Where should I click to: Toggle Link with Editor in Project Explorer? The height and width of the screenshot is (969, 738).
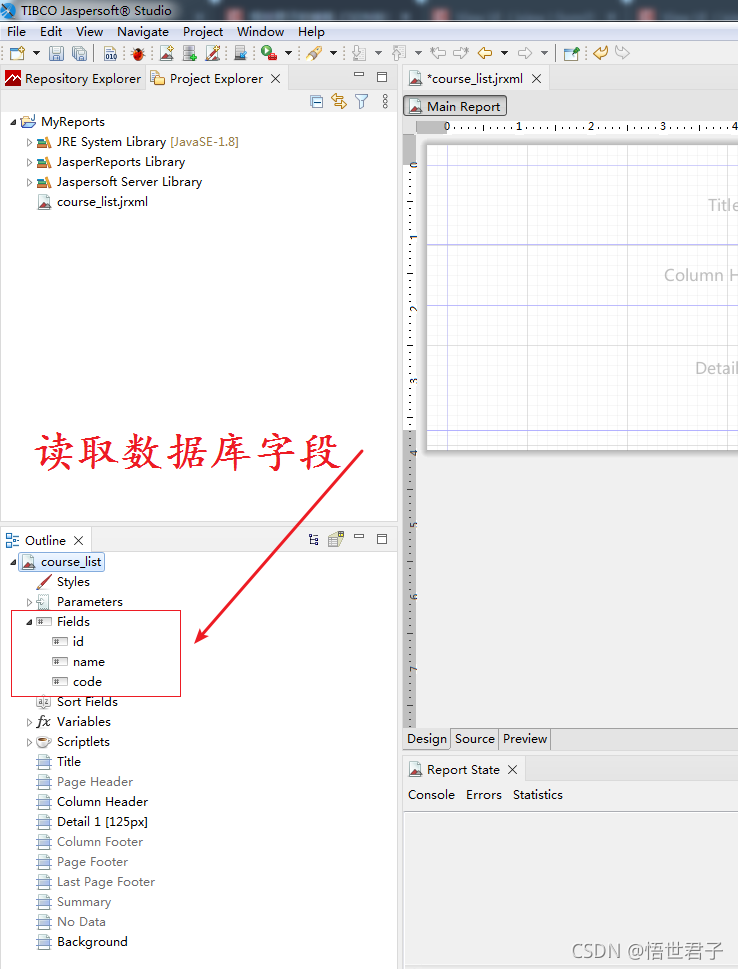tap(339, 101)
